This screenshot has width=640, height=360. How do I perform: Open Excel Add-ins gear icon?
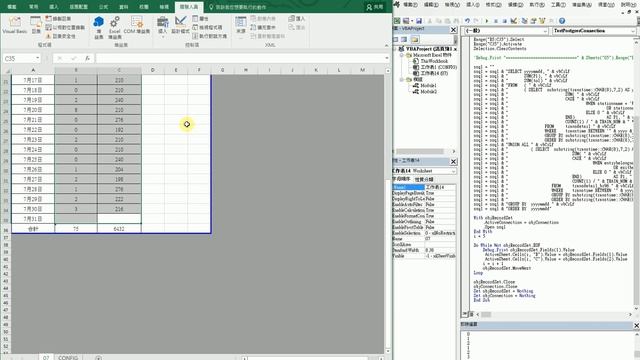(115, 27)
